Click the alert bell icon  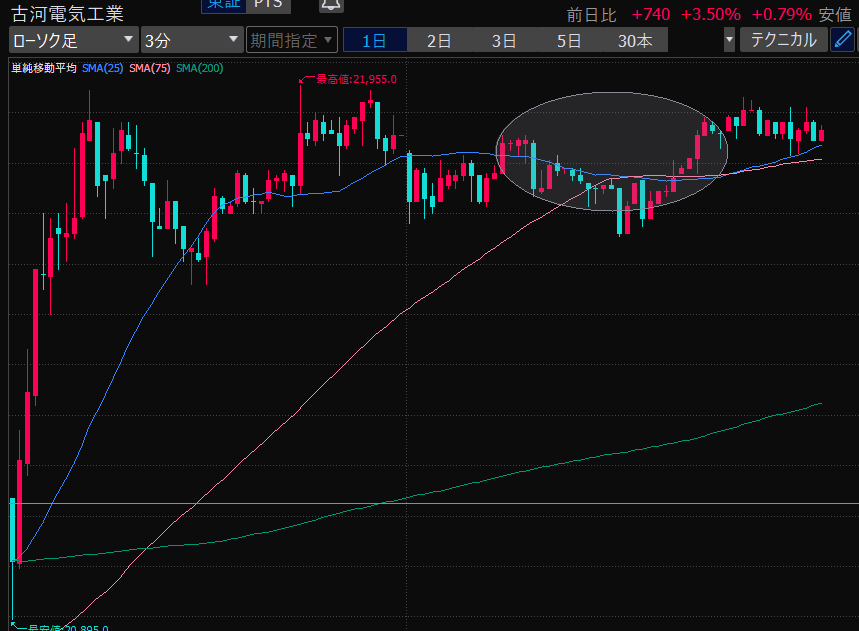(x=331, y=5)
